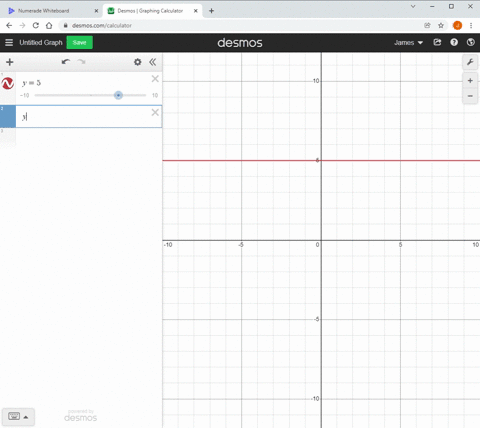480x428 pixels.
Task: Click the desmos logo in header
Action: [240, 43]
